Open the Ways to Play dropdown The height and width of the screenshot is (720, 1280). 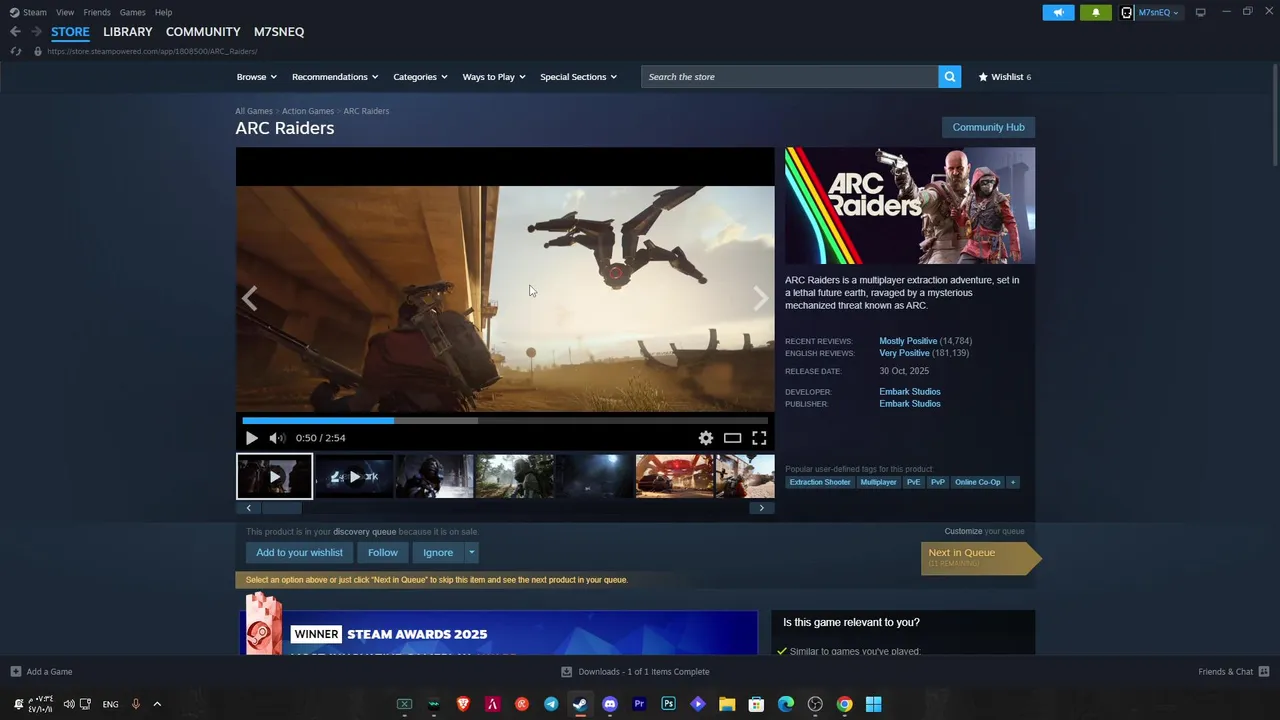click(494, 77)
